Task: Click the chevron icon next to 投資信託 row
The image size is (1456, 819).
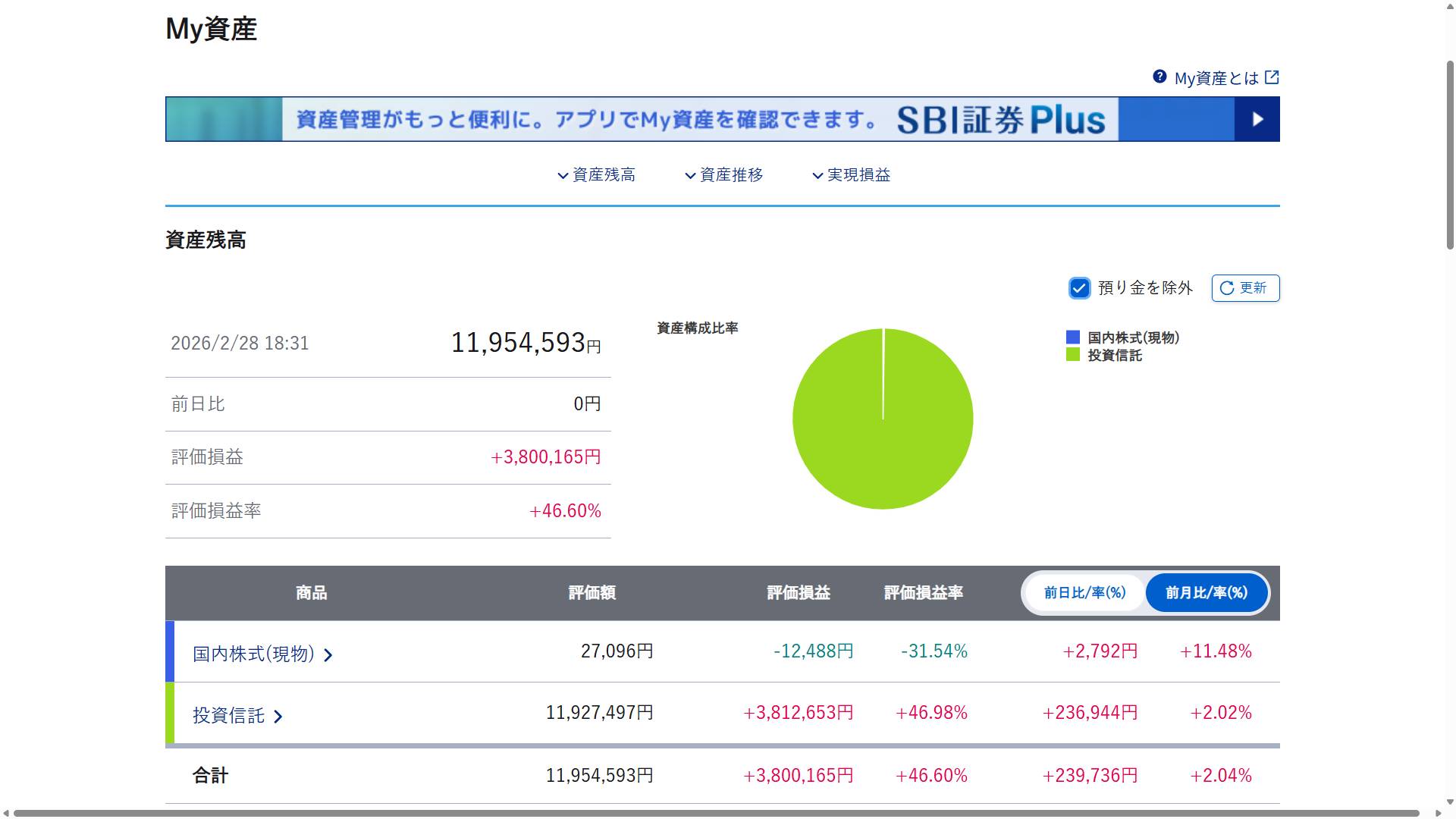Action: [x=279, y=716]
